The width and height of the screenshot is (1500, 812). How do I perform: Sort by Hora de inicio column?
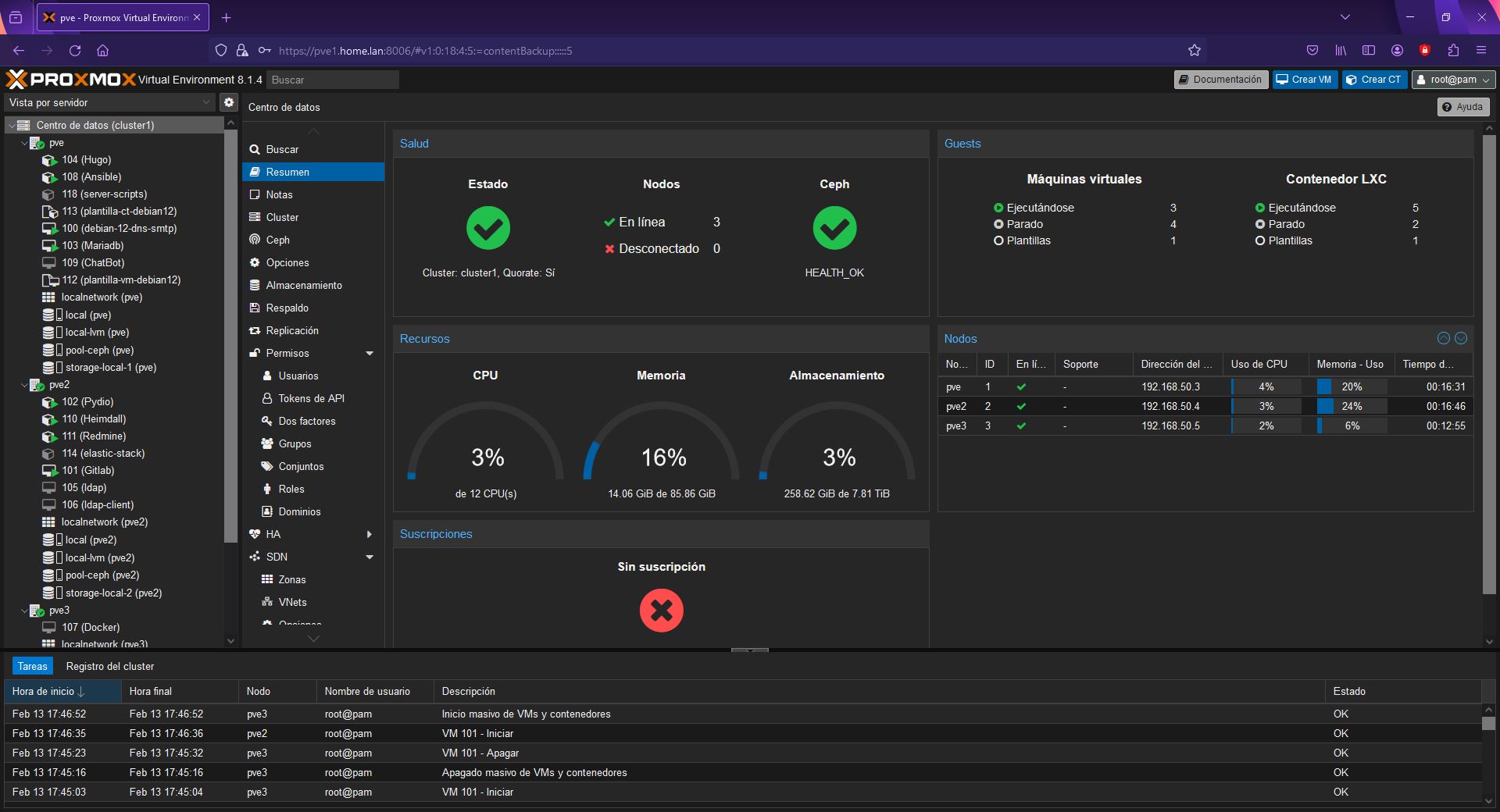pos(62,691)
